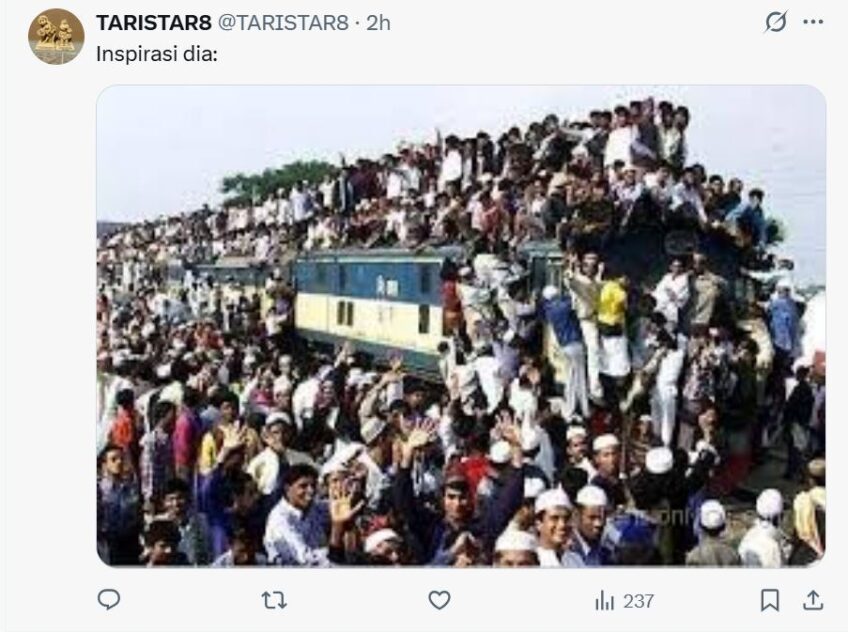Open the three-dot more options menu

click(813, 22)
